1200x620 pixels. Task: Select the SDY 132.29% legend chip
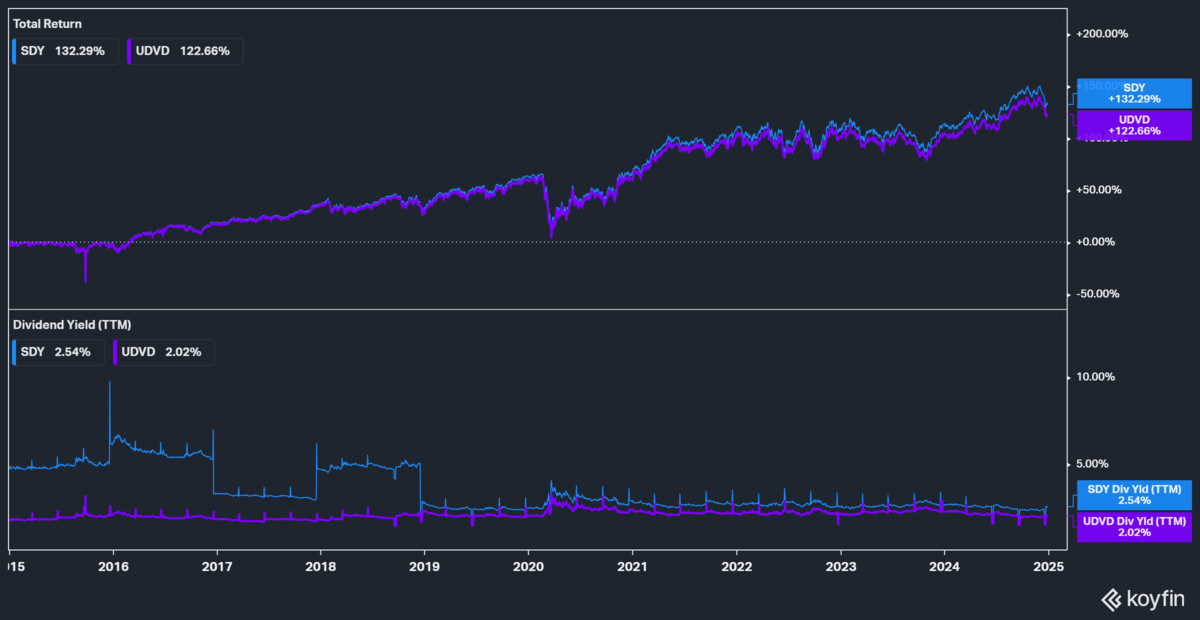65,51
